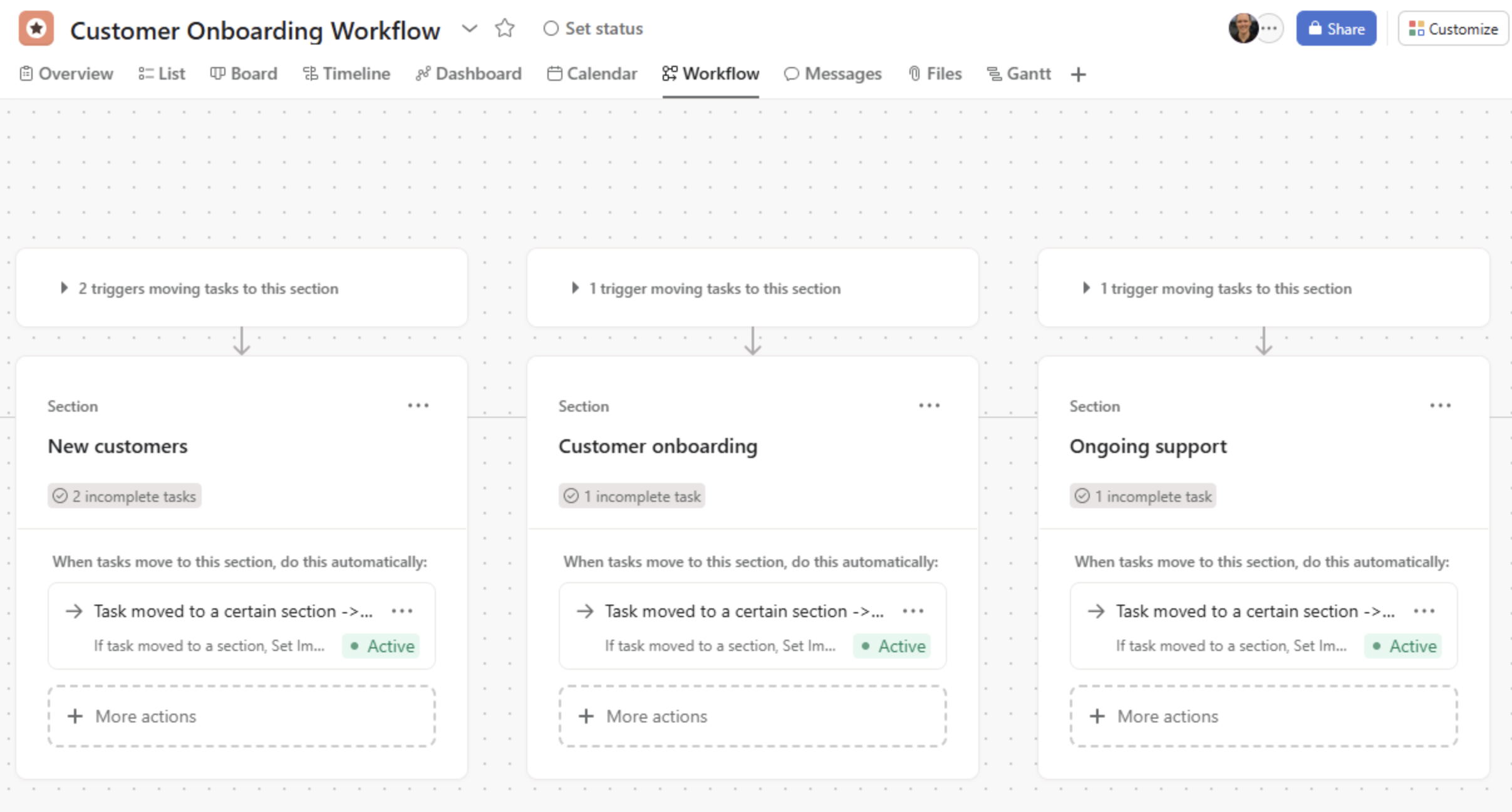Open the project title dropdown chevron
The height and width of the screenshot is (812, 1512).
pyautogui.click(x=470, y=28)
